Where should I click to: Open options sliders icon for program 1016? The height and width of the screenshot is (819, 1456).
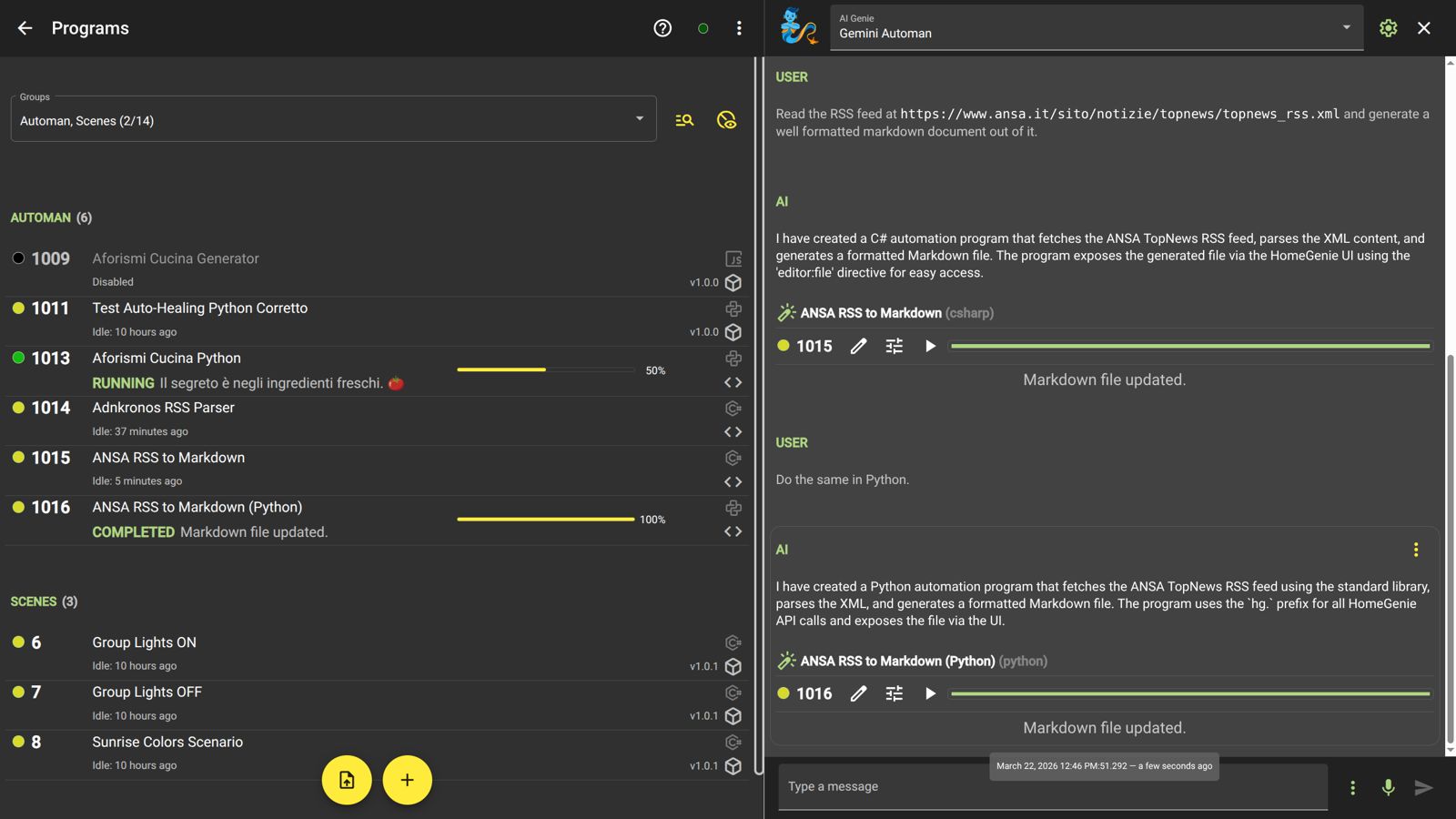pos(895,693)
